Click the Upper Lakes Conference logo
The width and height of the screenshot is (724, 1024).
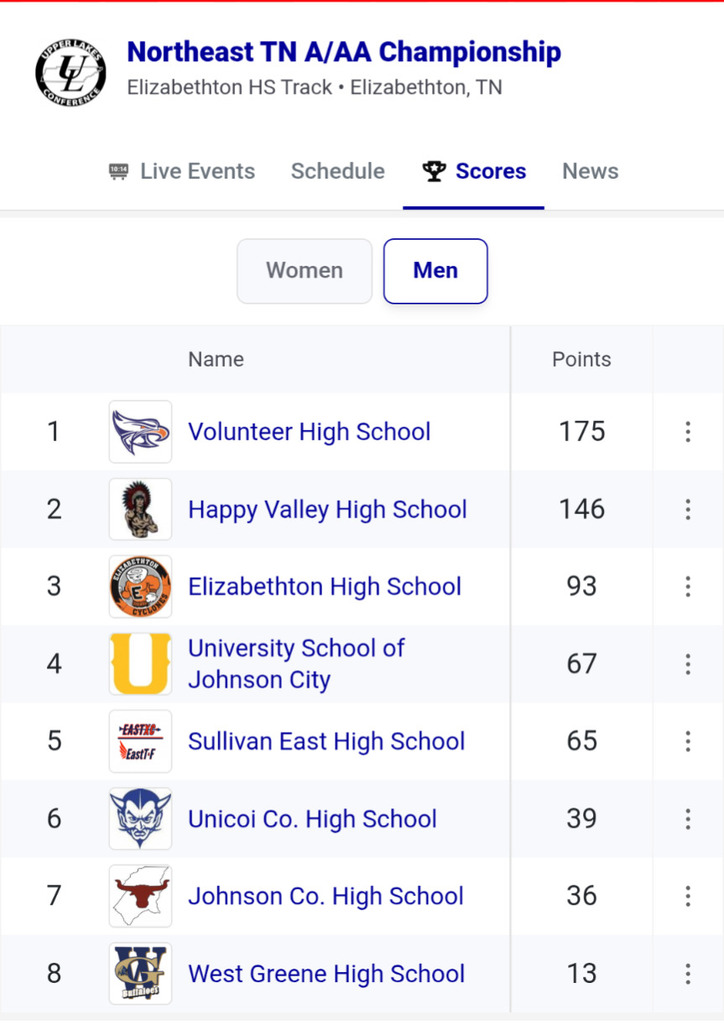coord(70,73)
